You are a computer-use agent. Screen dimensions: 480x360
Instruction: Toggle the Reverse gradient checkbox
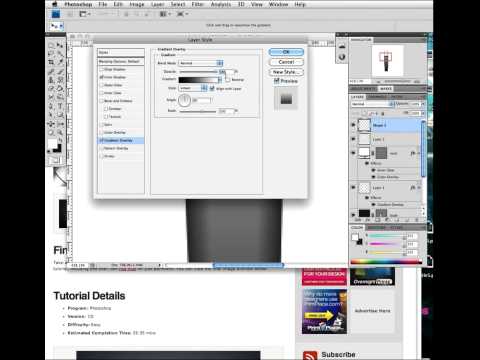228,80
